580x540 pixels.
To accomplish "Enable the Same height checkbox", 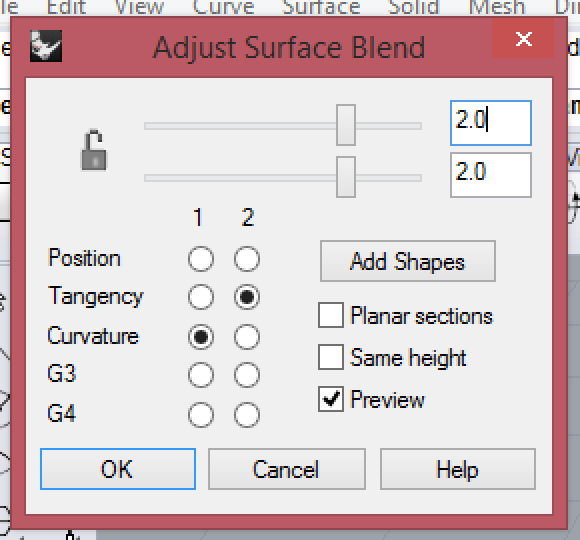I will click(331, 357).
